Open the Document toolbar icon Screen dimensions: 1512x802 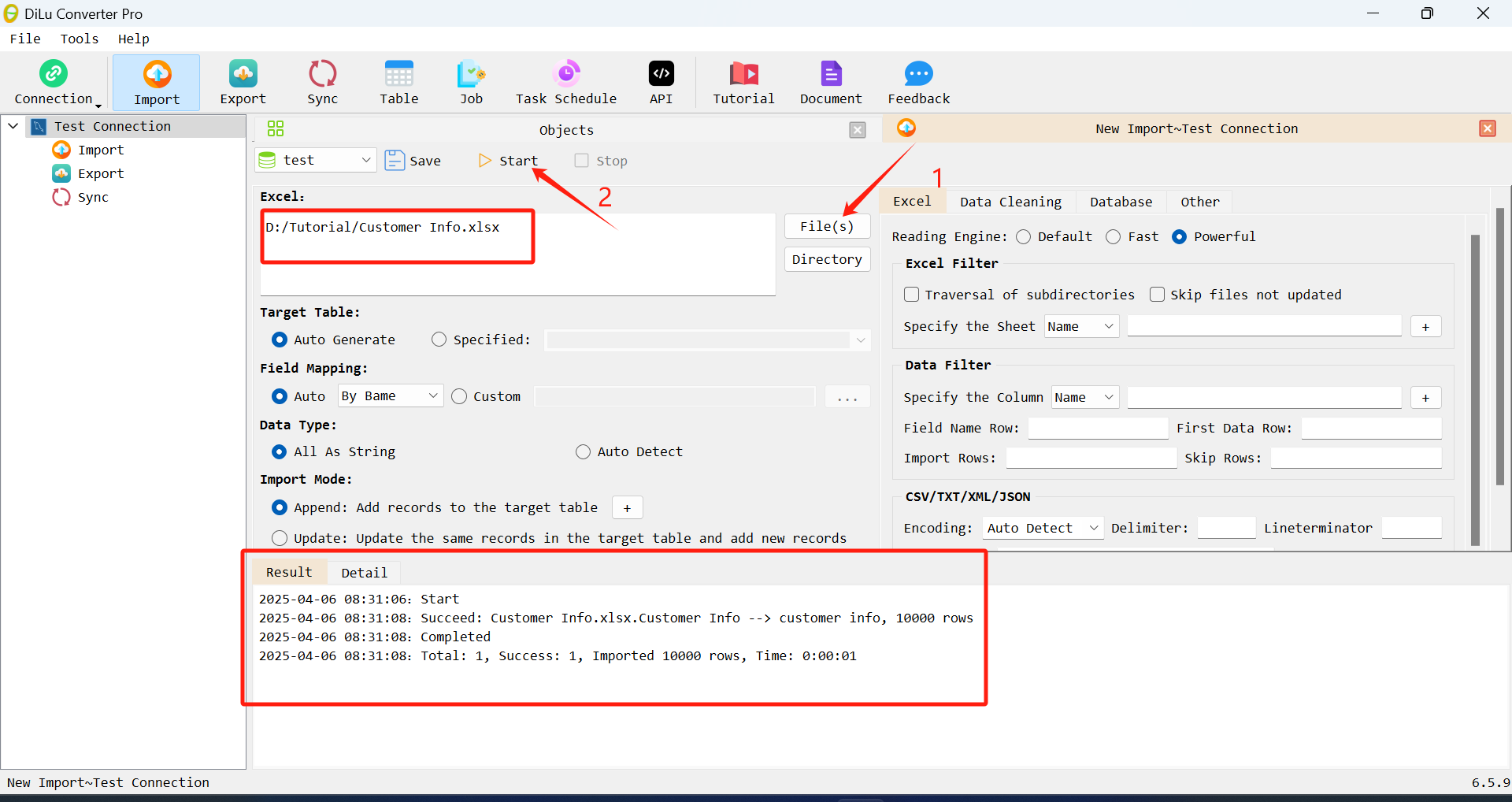pos(831,73)
